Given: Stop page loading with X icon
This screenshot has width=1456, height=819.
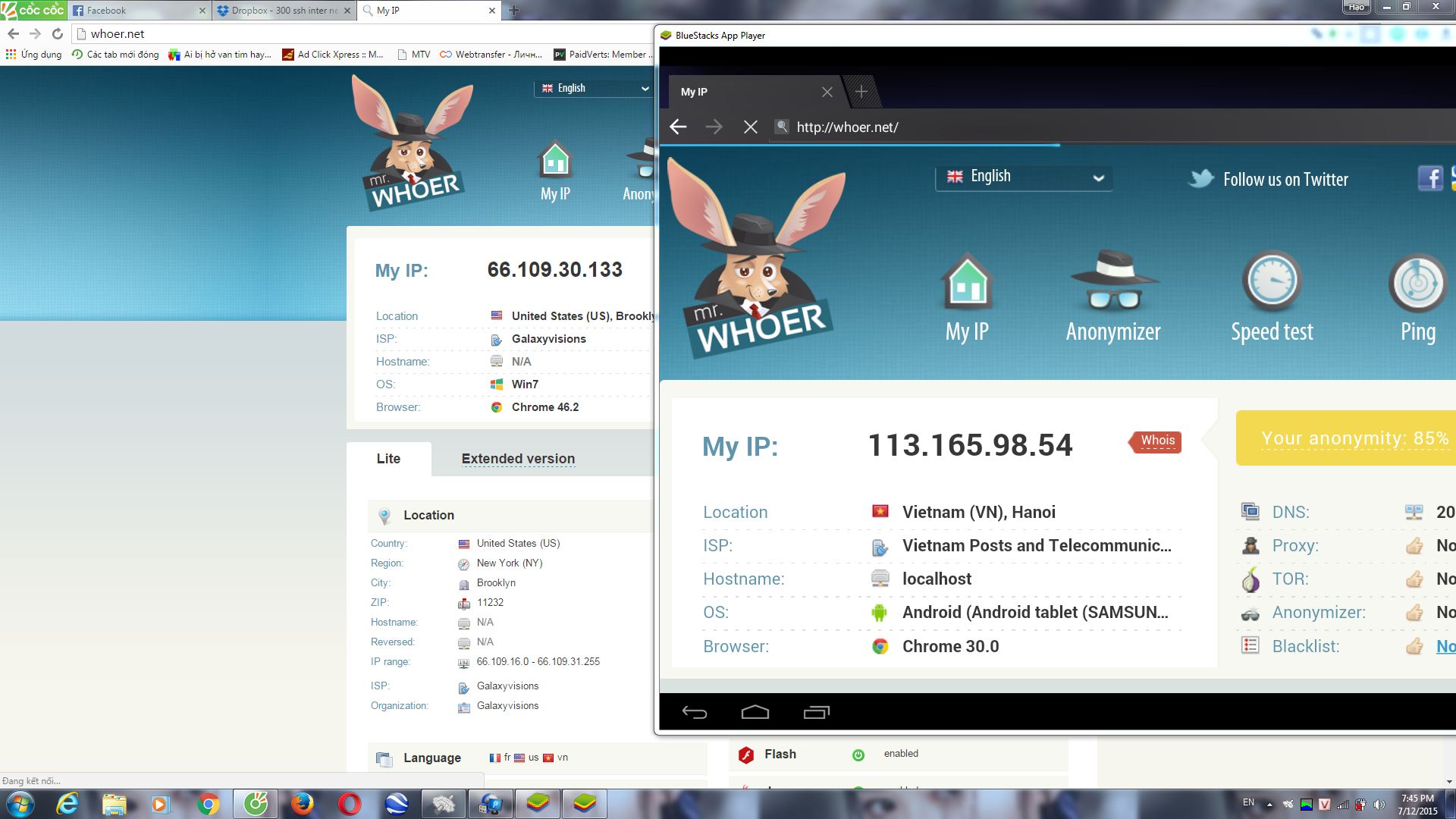Looking at the screenshot, I should [751, 127].
